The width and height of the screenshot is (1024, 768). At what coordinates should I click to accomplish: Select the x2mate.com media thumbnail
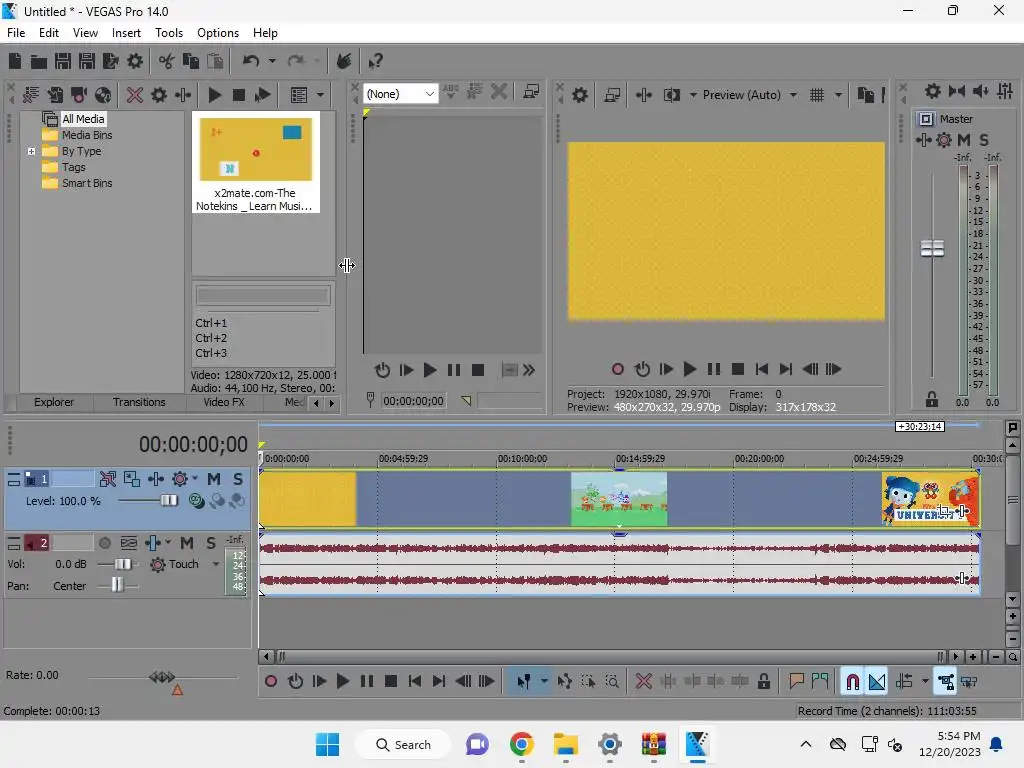click(x=255, y=163)
